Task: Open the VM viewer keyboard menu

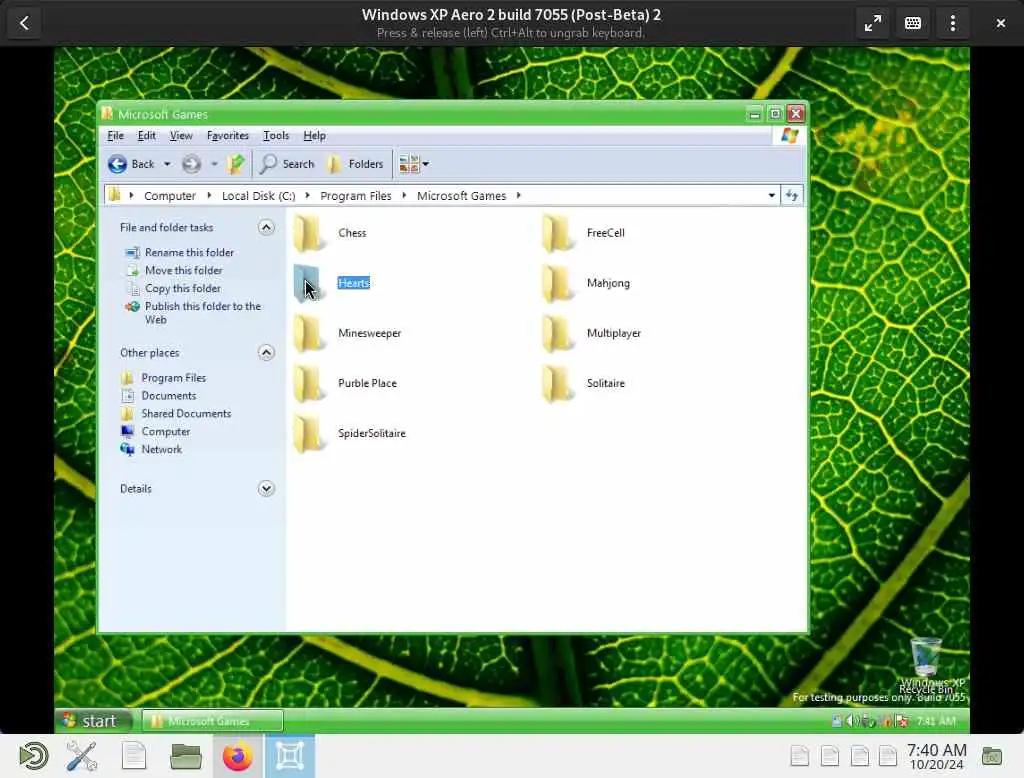Action: click(913, 24)
